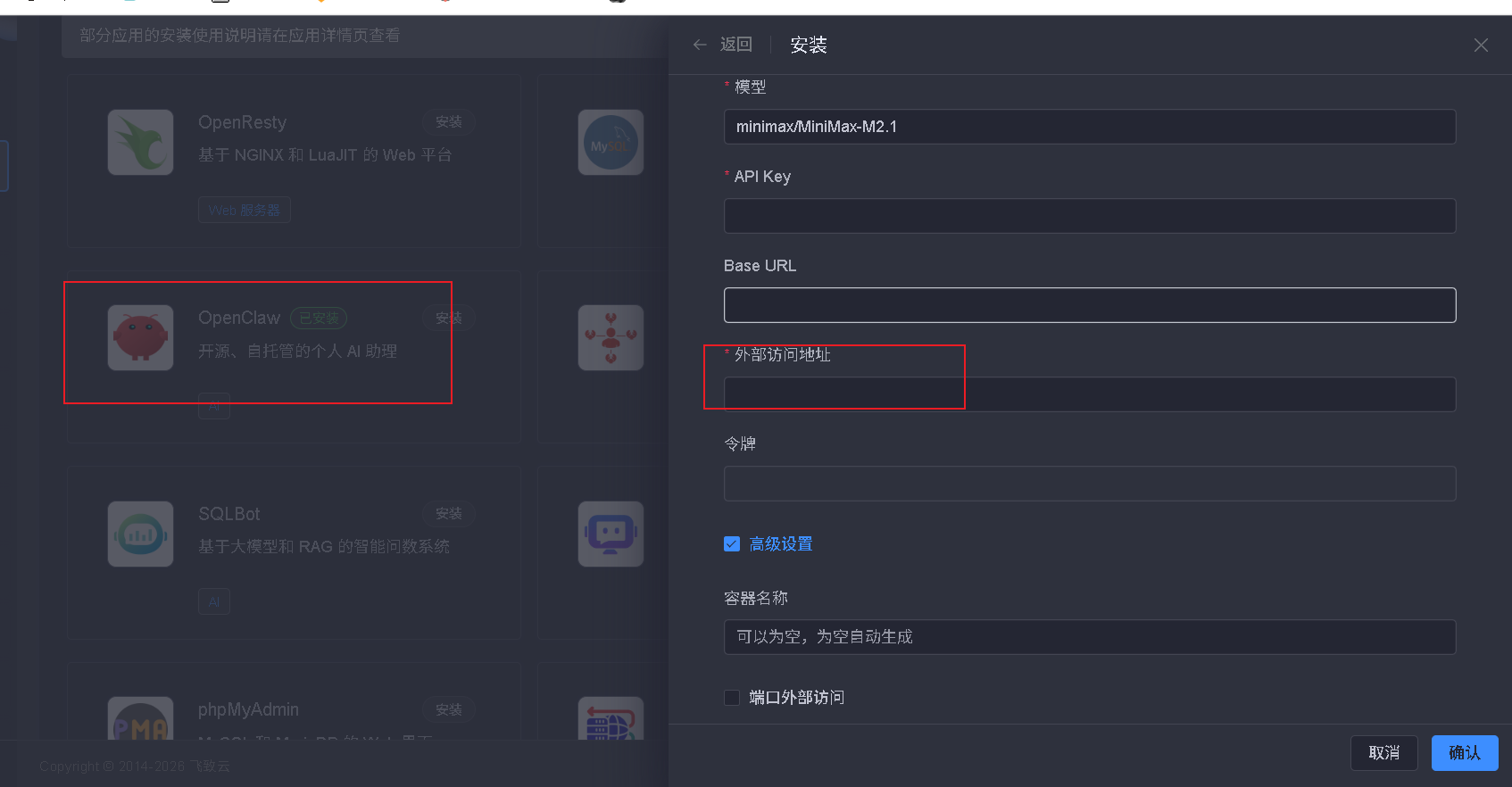Close the install panel with X
This screenshot has height=787, width=1512.
tap(1481, 45)
